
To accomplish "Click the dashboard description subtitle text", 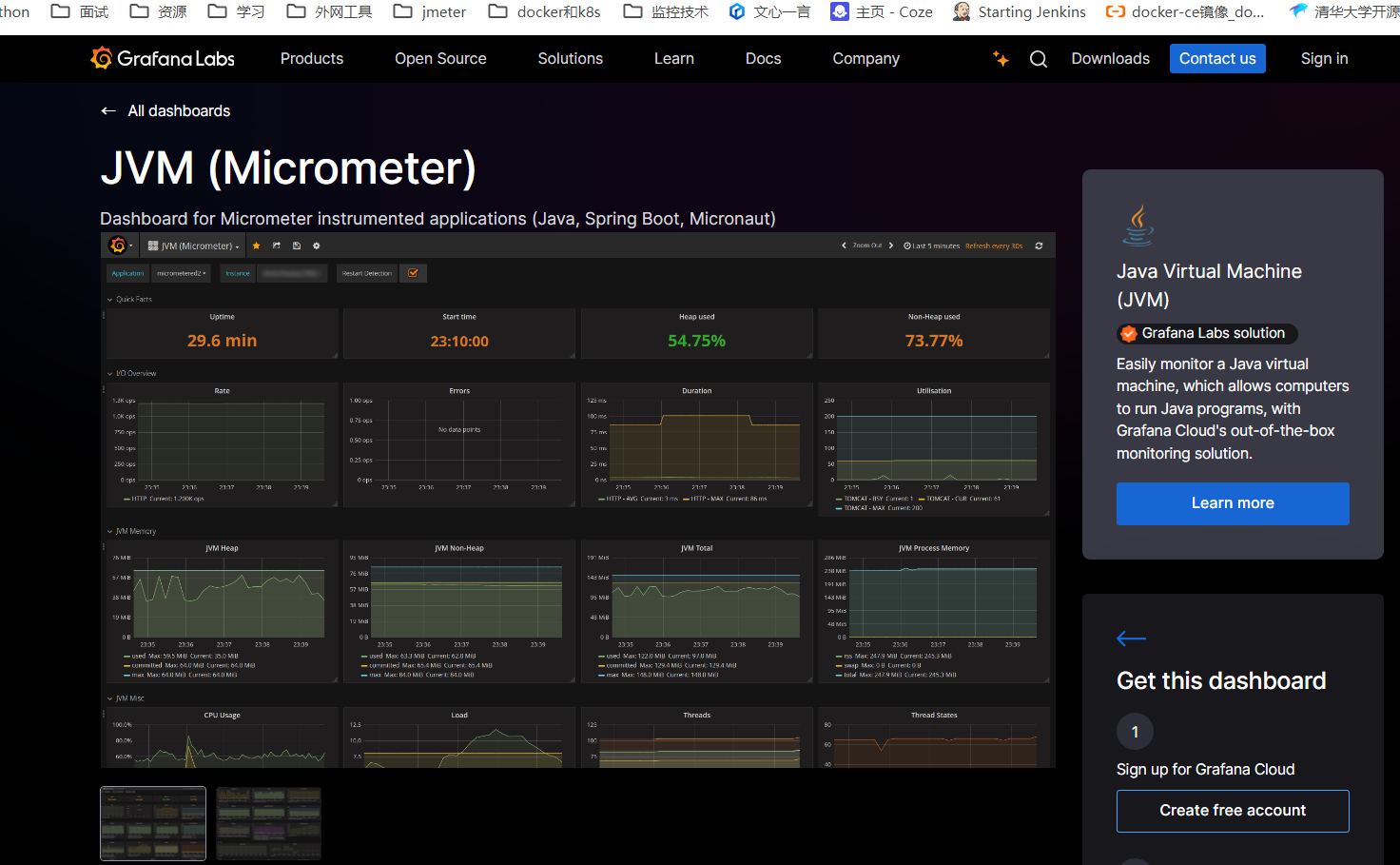I will click(437, 219).
